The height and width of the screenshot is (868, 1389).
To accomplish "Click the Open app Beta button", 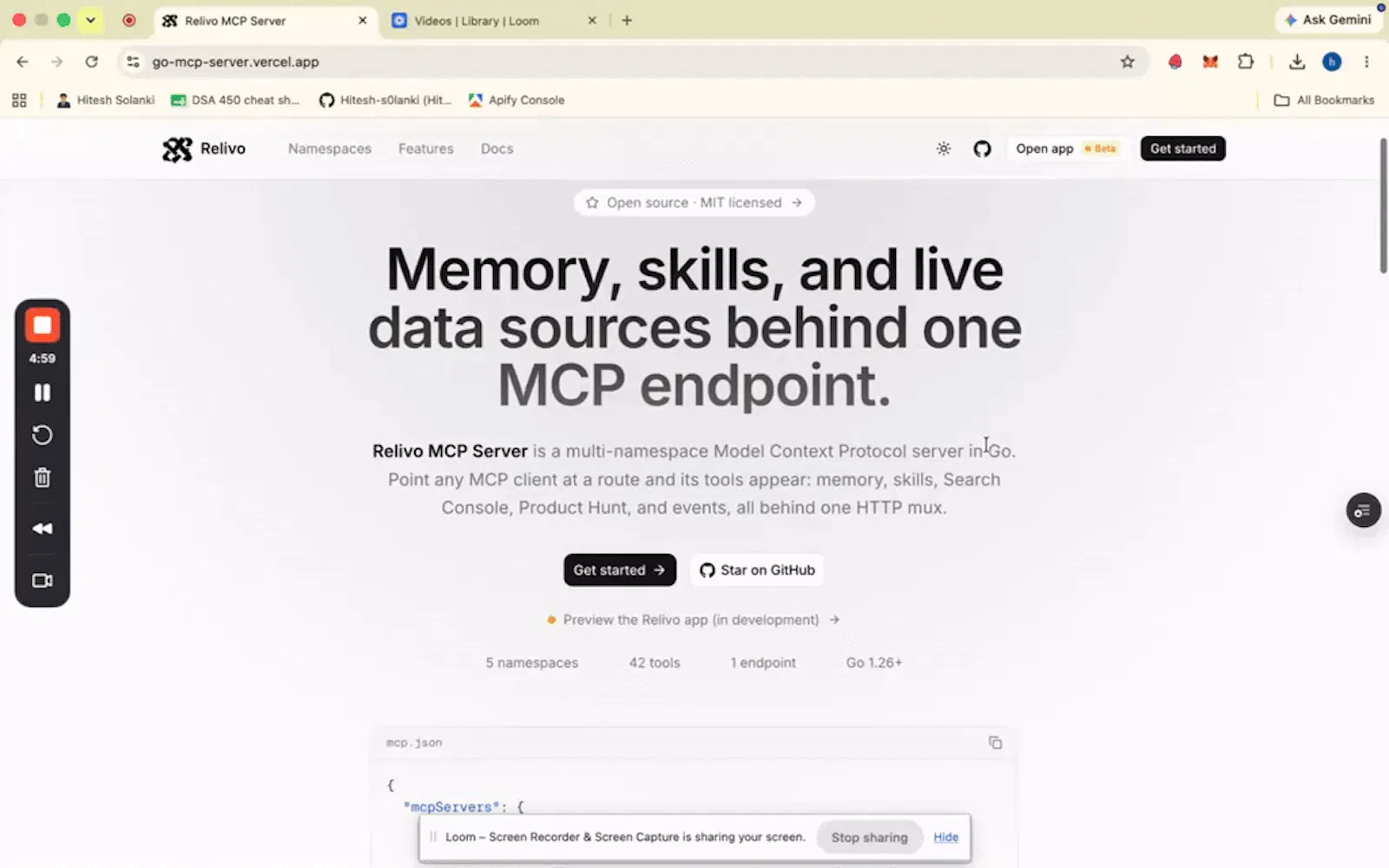I will [1067, 148].
